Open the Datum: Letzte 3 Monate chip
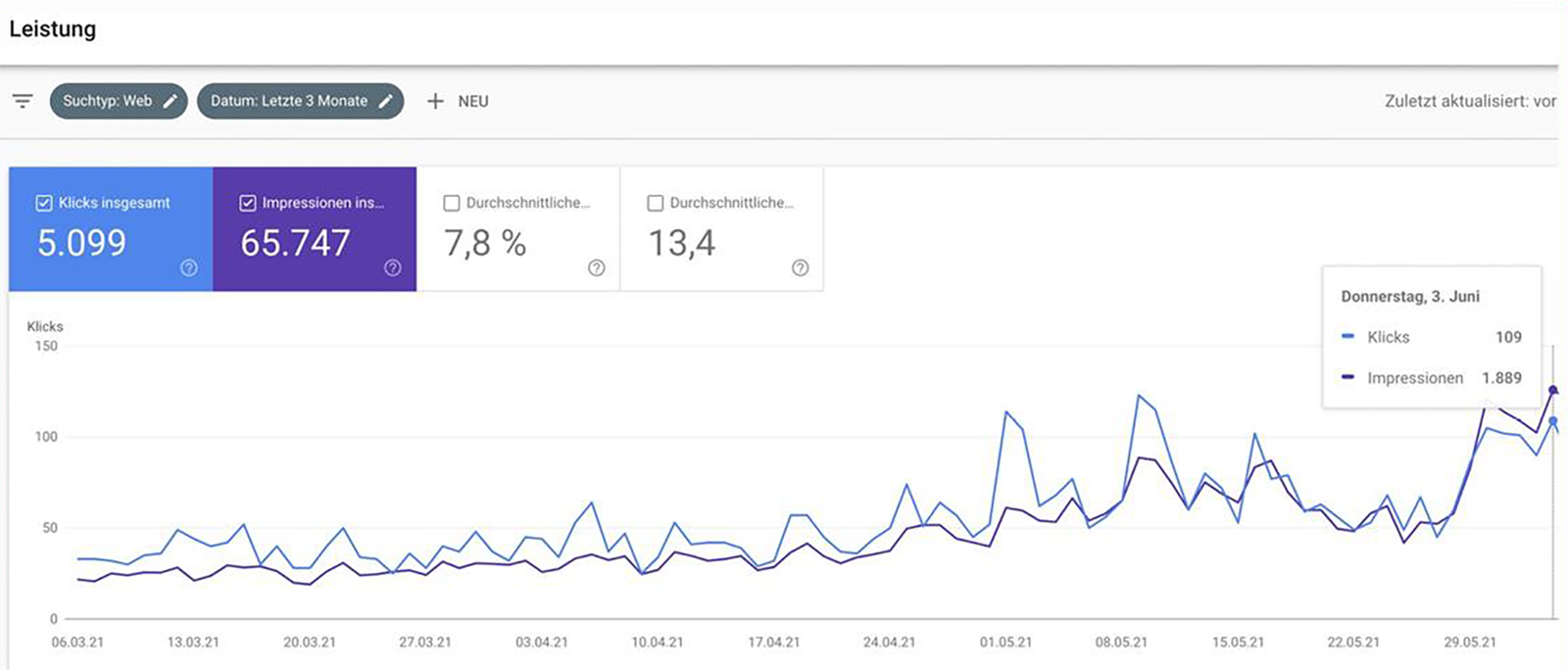Screen dimensions: 1568x670 [x=288, y=101]
